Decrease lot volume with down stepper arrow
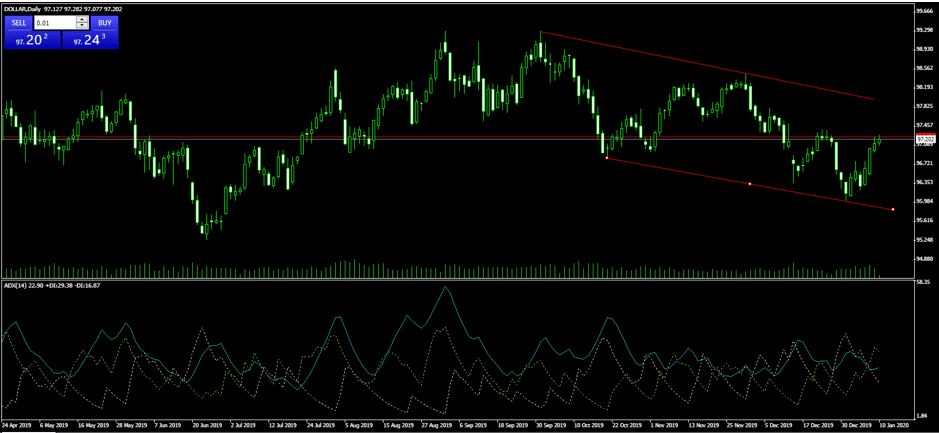The image size is (939, 433). pyautogui.click(x=82, y=26)
